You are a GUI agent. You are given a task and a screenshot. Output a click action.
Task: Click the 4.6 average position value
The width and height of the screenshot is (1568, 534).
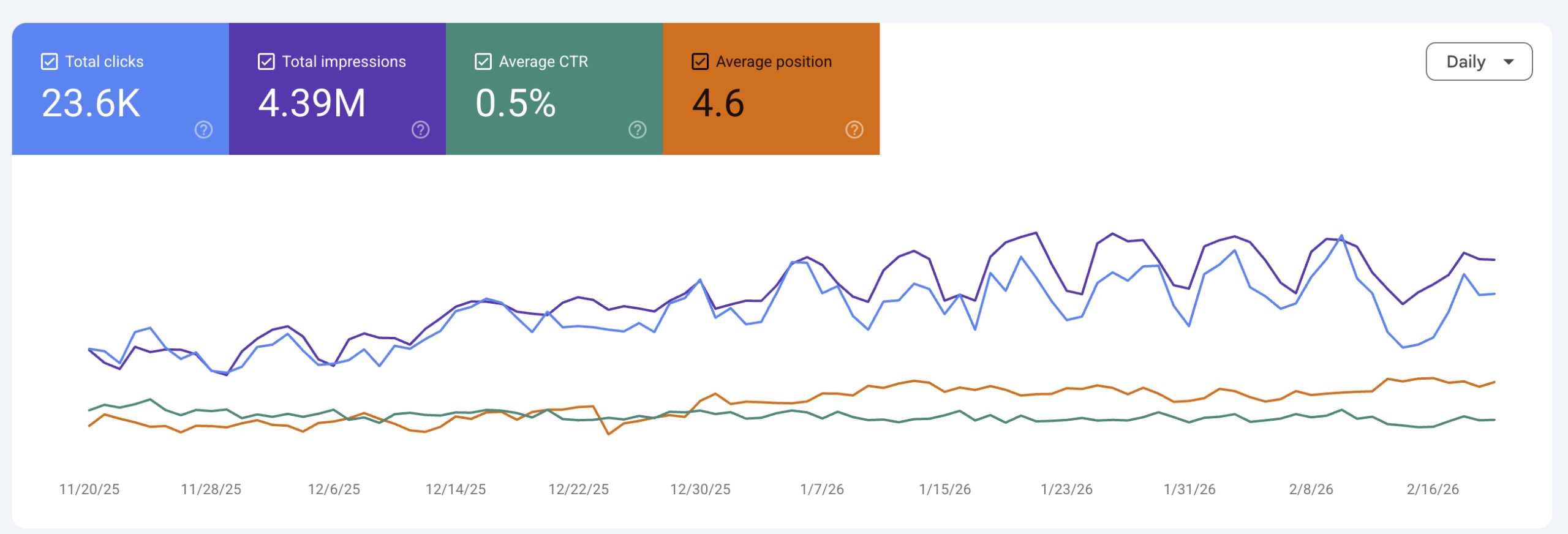[x=718, y=103]
